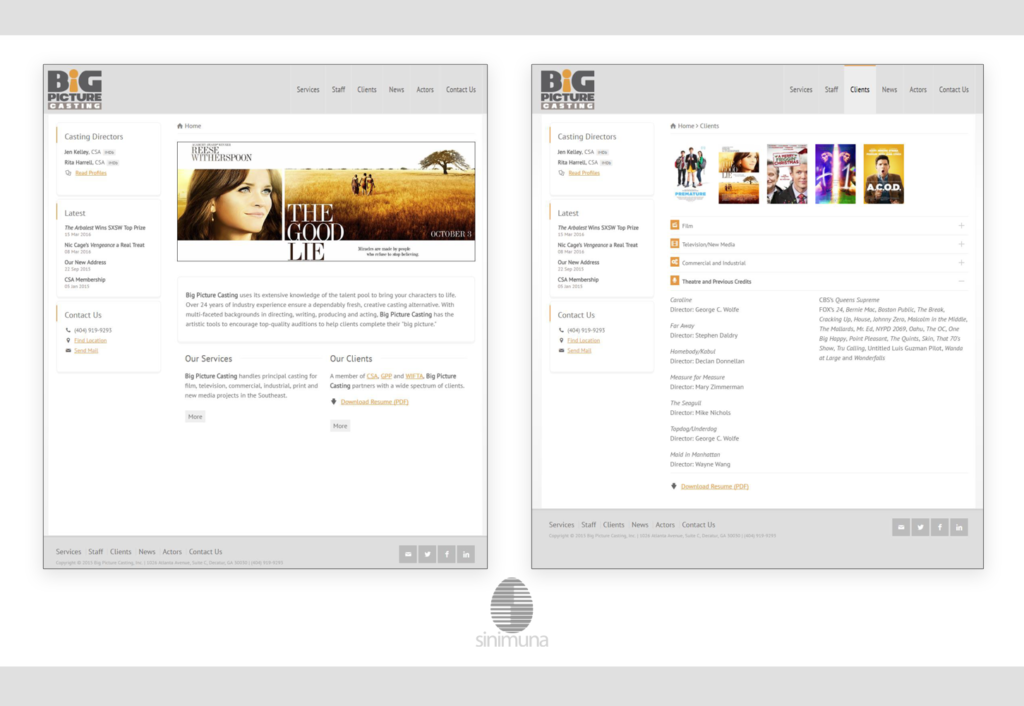Click the download icon beside resume link on Clients page

673,486
